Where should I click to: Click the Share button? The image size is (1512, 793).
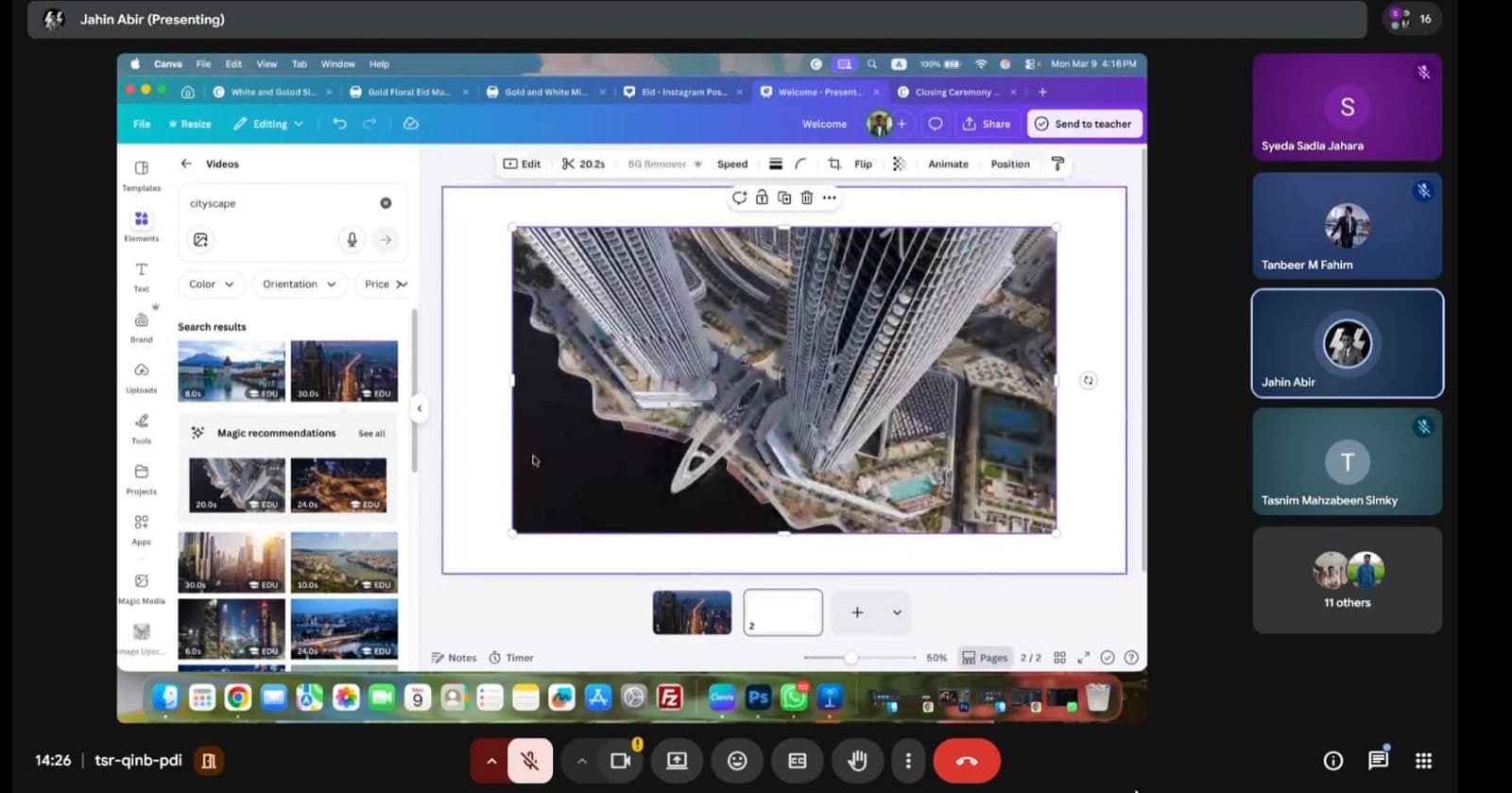987,124
